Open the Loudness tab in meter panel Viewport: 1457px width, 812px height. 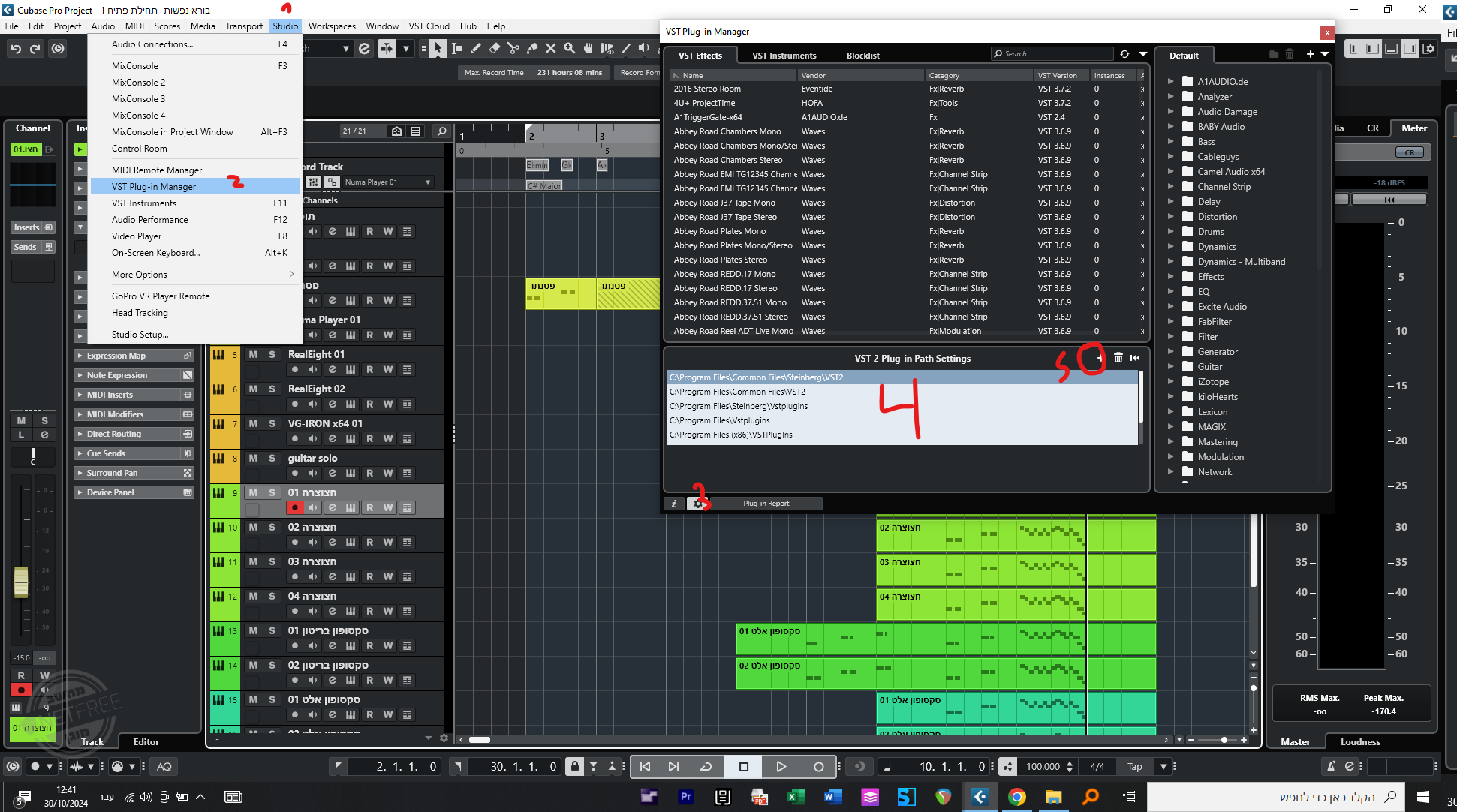[1360, 741]
